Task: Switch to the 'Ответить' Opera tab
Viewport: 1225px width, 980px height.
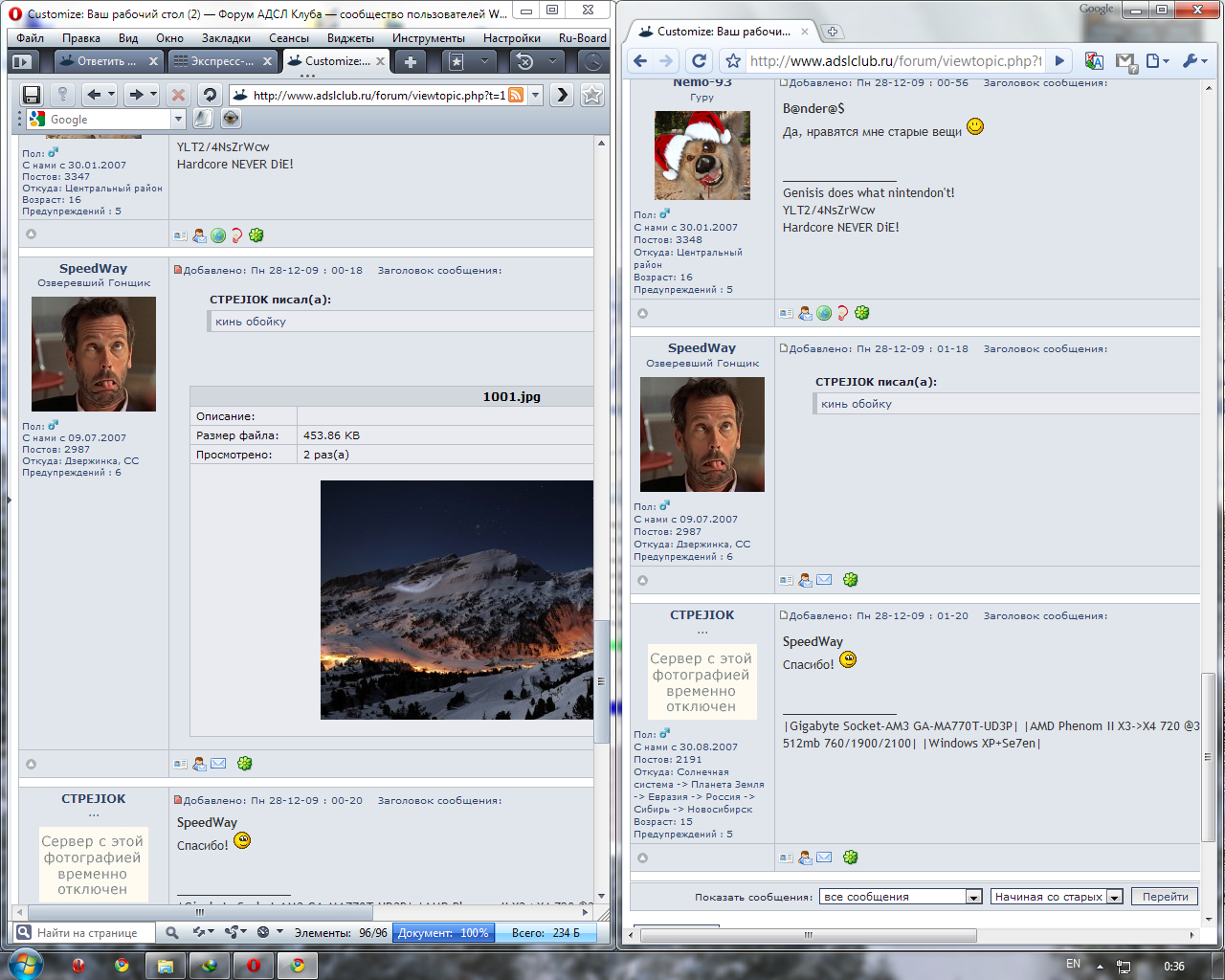Action: tap(105, 61)
